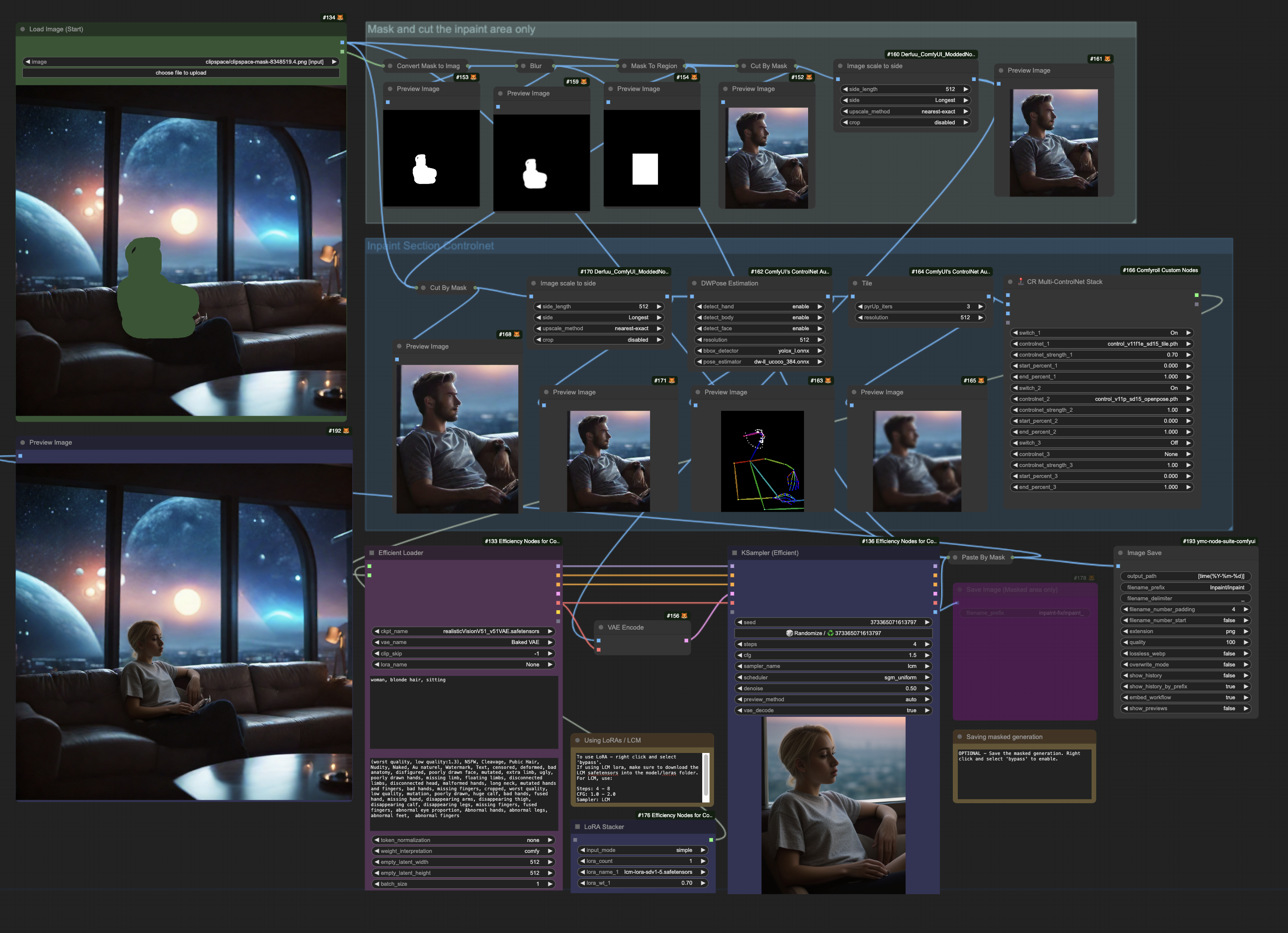Click fox badge next to #134
This screenshot has height=933, width=1288.
(340, 17)
